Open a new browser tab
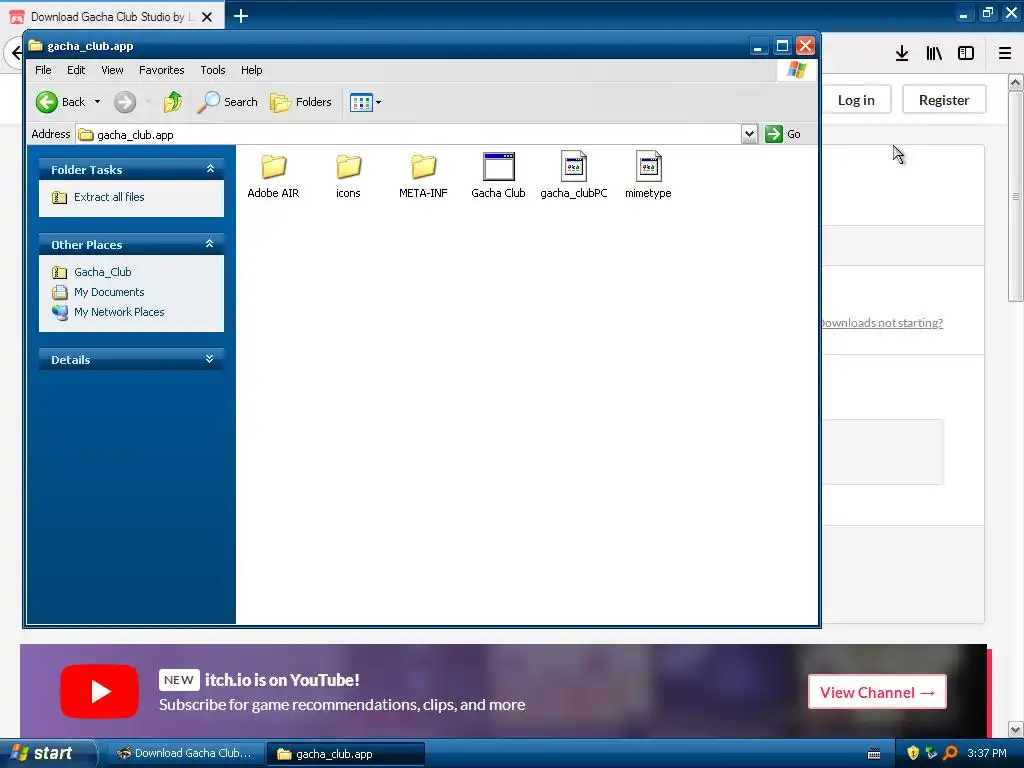Screen dimensions: 1024x768 point(241,16)
